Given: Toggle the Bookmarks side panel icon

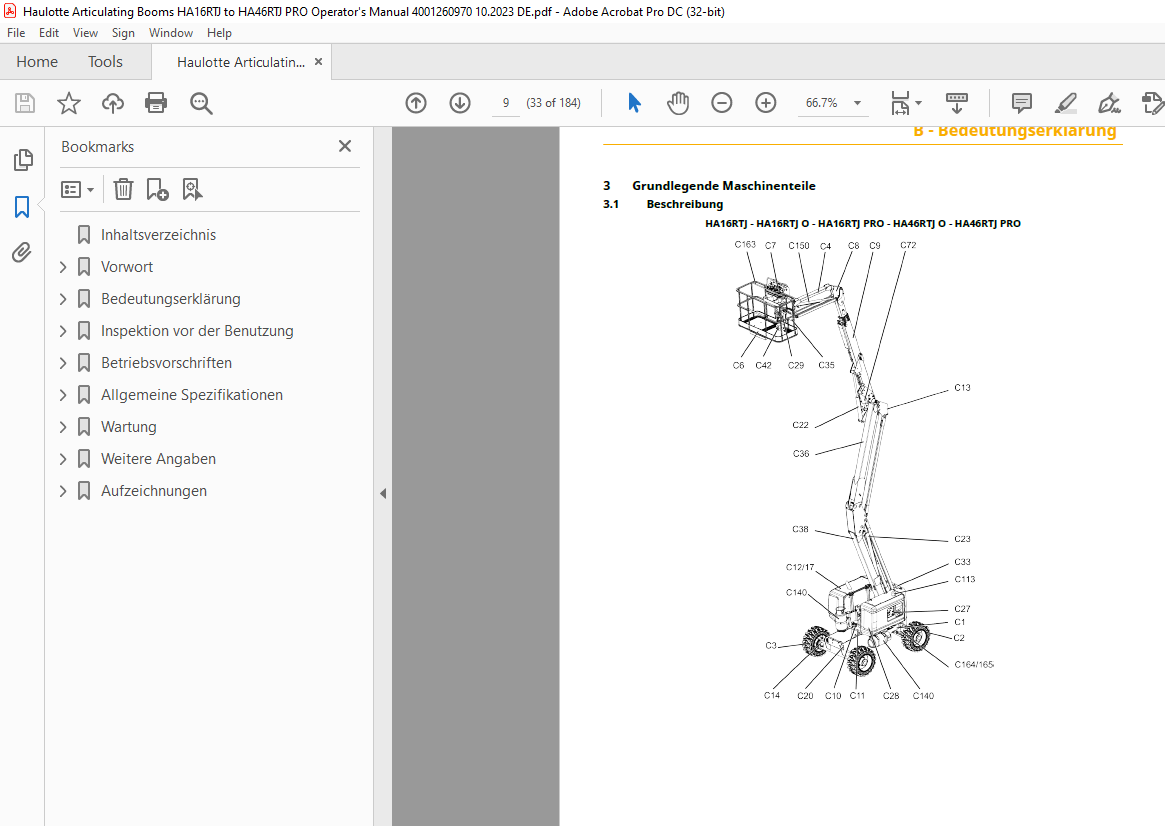Looking at the screenshot, I should 22,206.
